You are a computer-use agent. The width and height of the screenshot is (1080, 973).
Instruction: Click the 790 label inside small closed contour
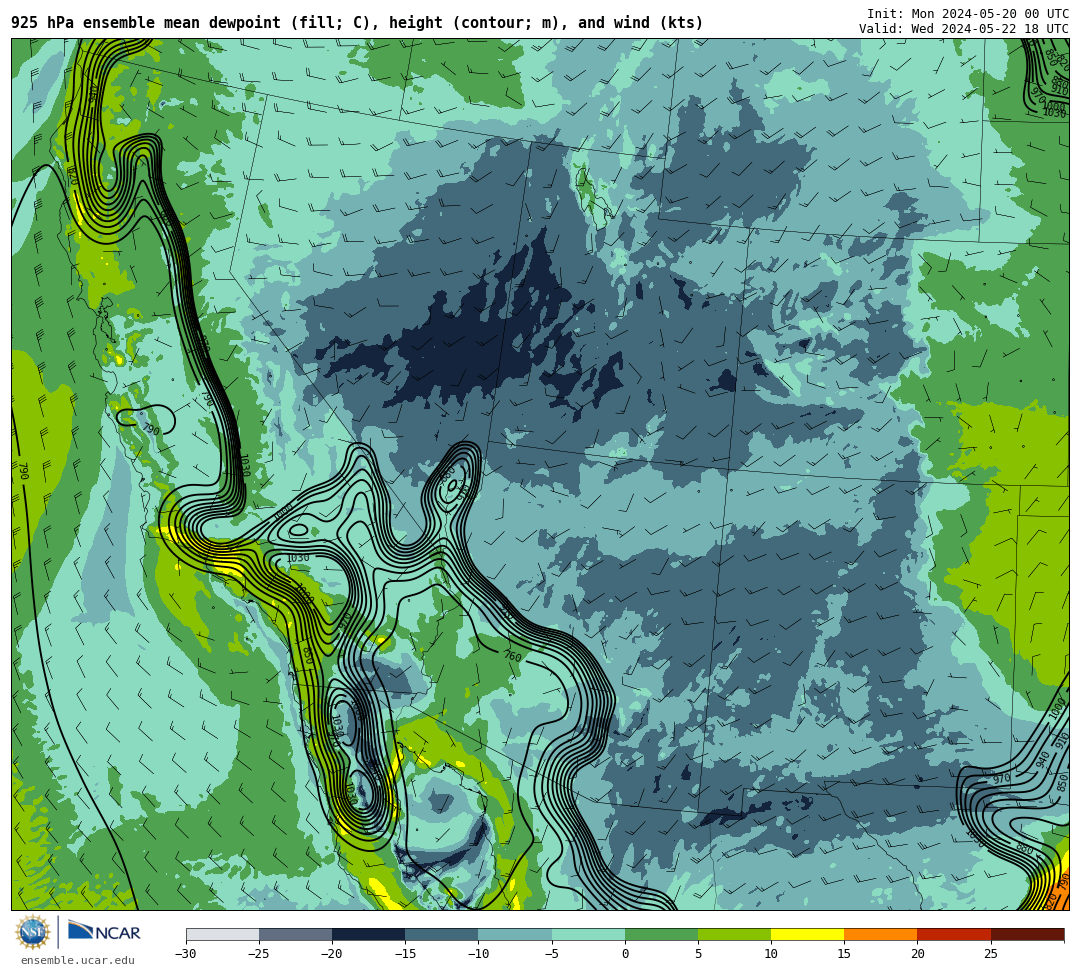coord(151,430)
